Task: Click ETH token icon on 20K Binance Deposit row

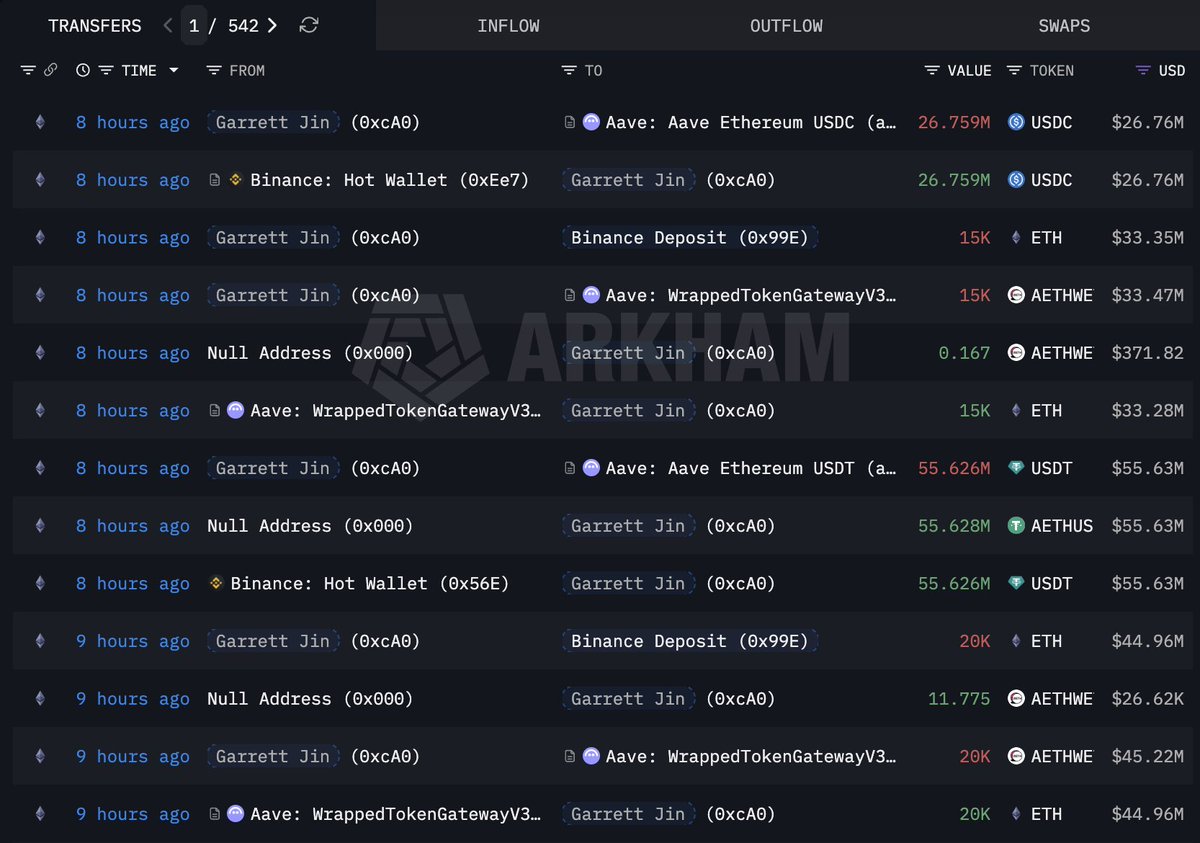Action: (1016, 641)
